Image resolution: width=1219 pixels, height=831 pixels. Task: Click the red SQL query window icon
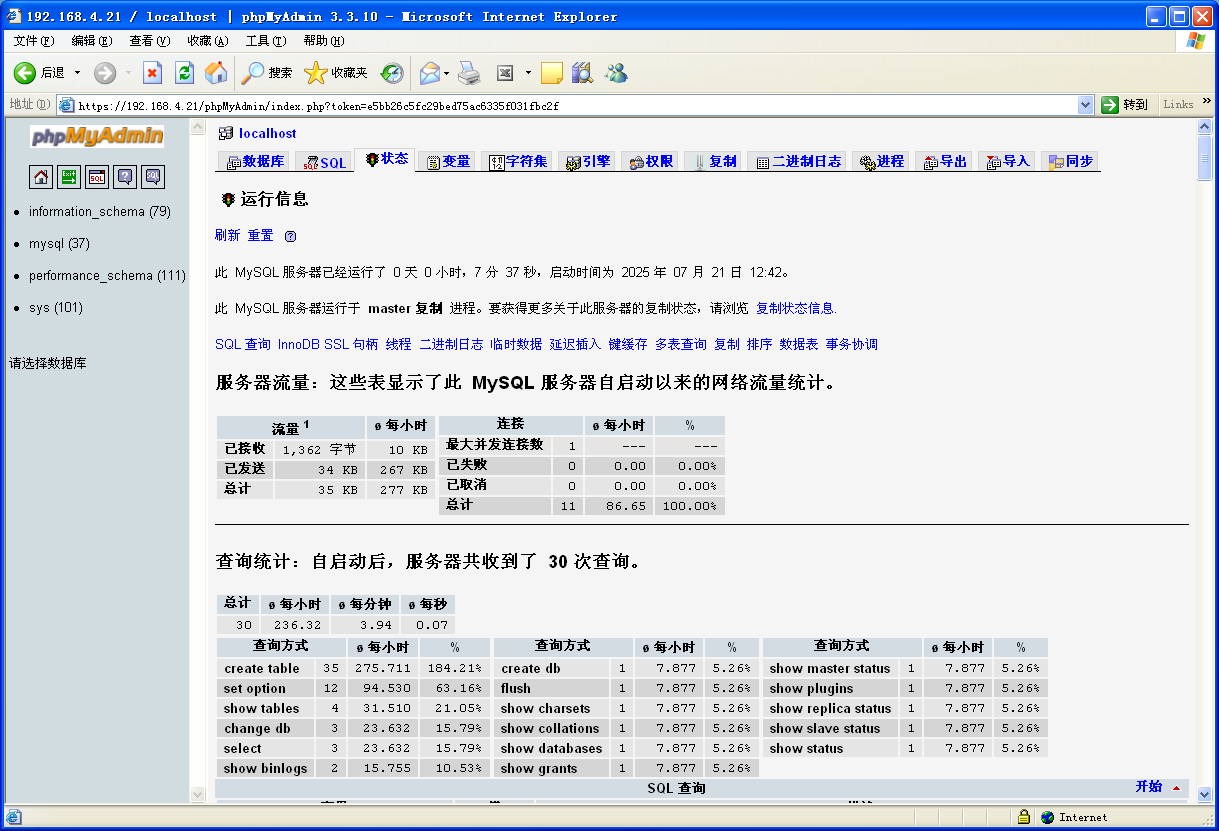pos(97,177)
